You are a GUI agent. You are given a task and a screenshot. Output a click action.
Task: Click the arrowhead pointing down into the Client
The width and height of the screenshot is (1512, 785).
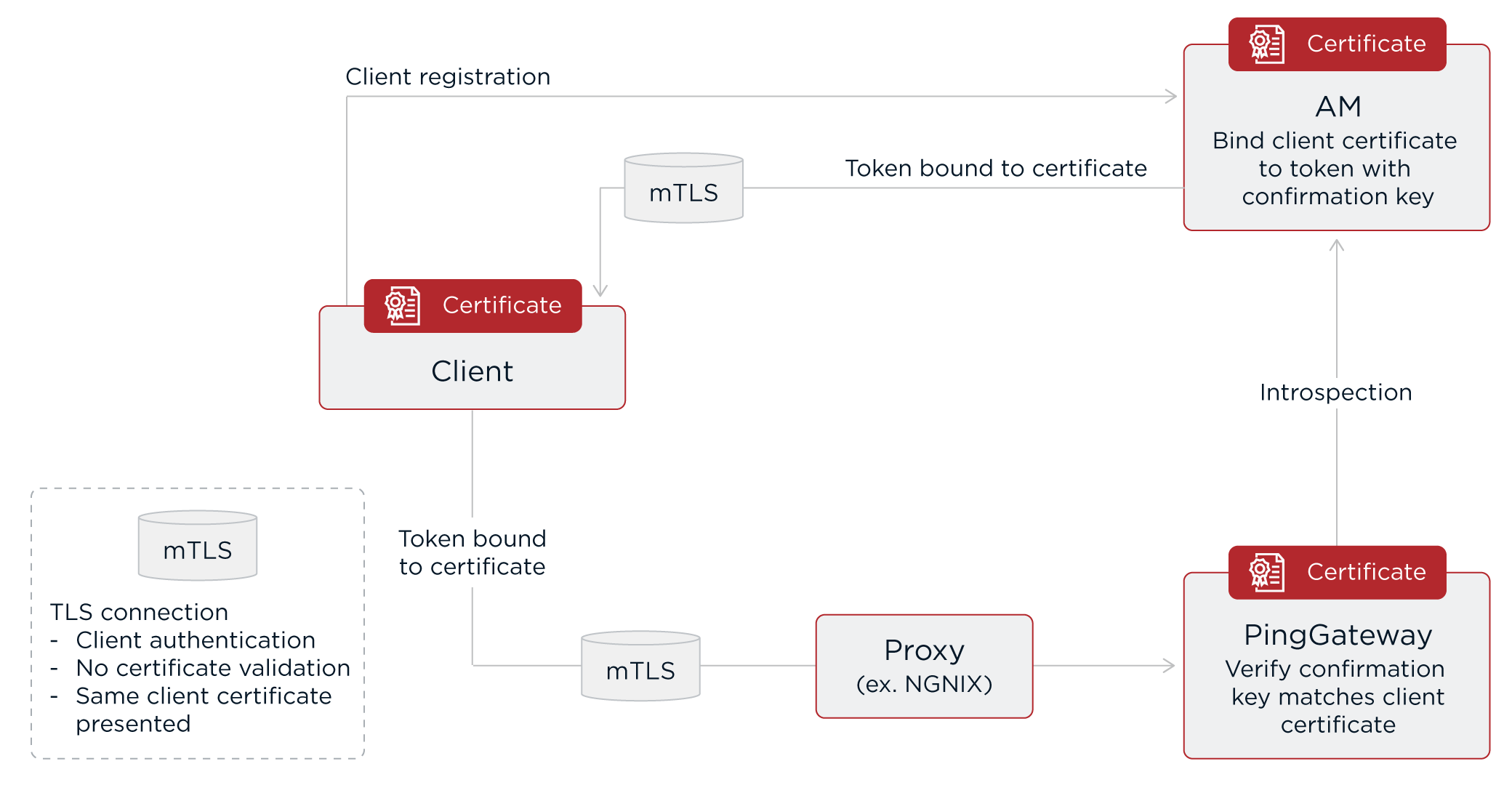point(600,290)
